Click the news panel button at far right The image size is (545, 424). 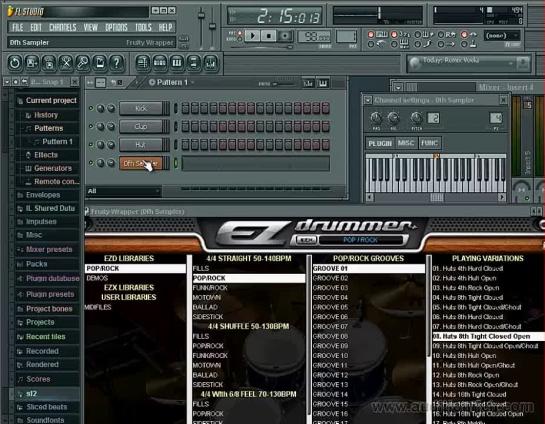click(x=523, y=63)
